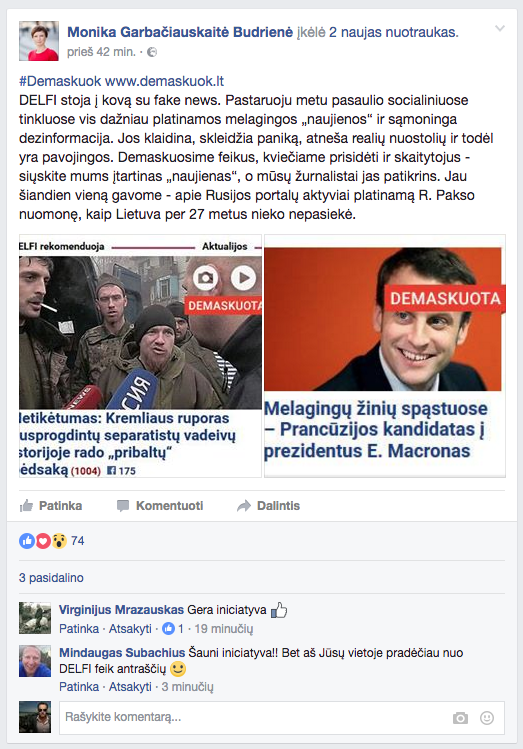The height and width of the screenshot is (749, 523).
Task: Click the blue like reaction icon
Action: tap(27, 541)
